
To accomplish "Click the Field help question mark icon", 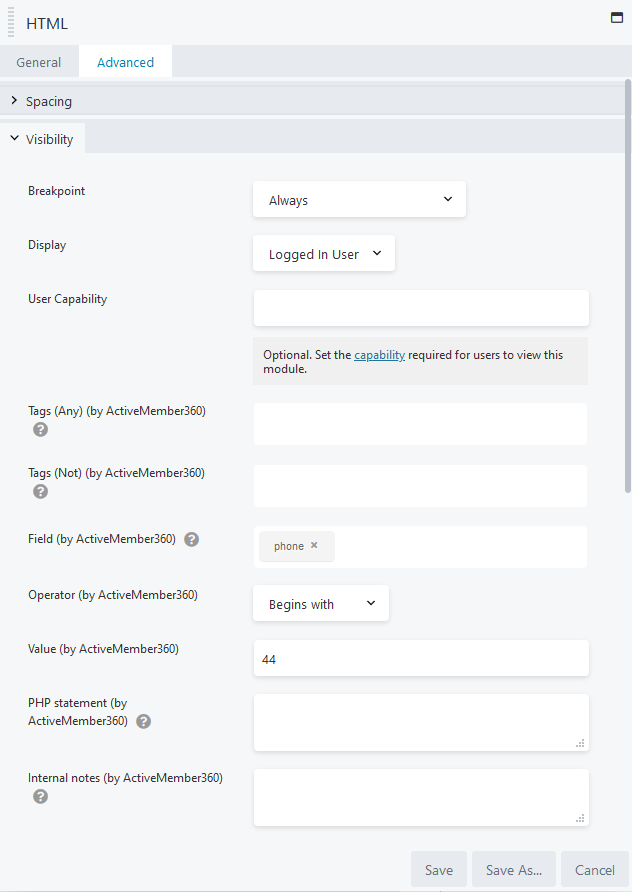I will point(191,539).
